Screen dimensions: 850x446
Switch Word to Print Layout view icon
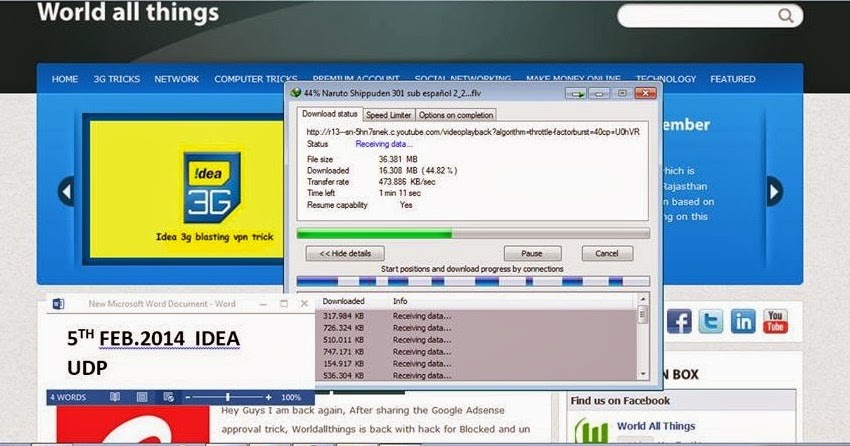[142, 397]
